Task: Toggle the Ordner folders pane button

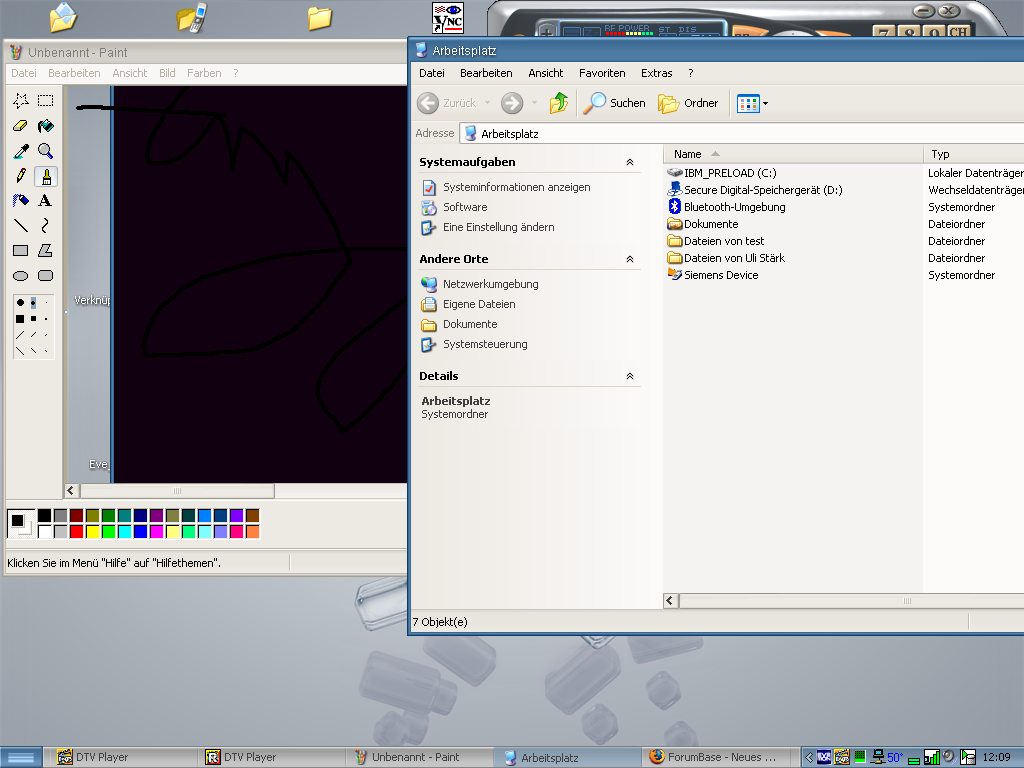Action: pos(688,103)
